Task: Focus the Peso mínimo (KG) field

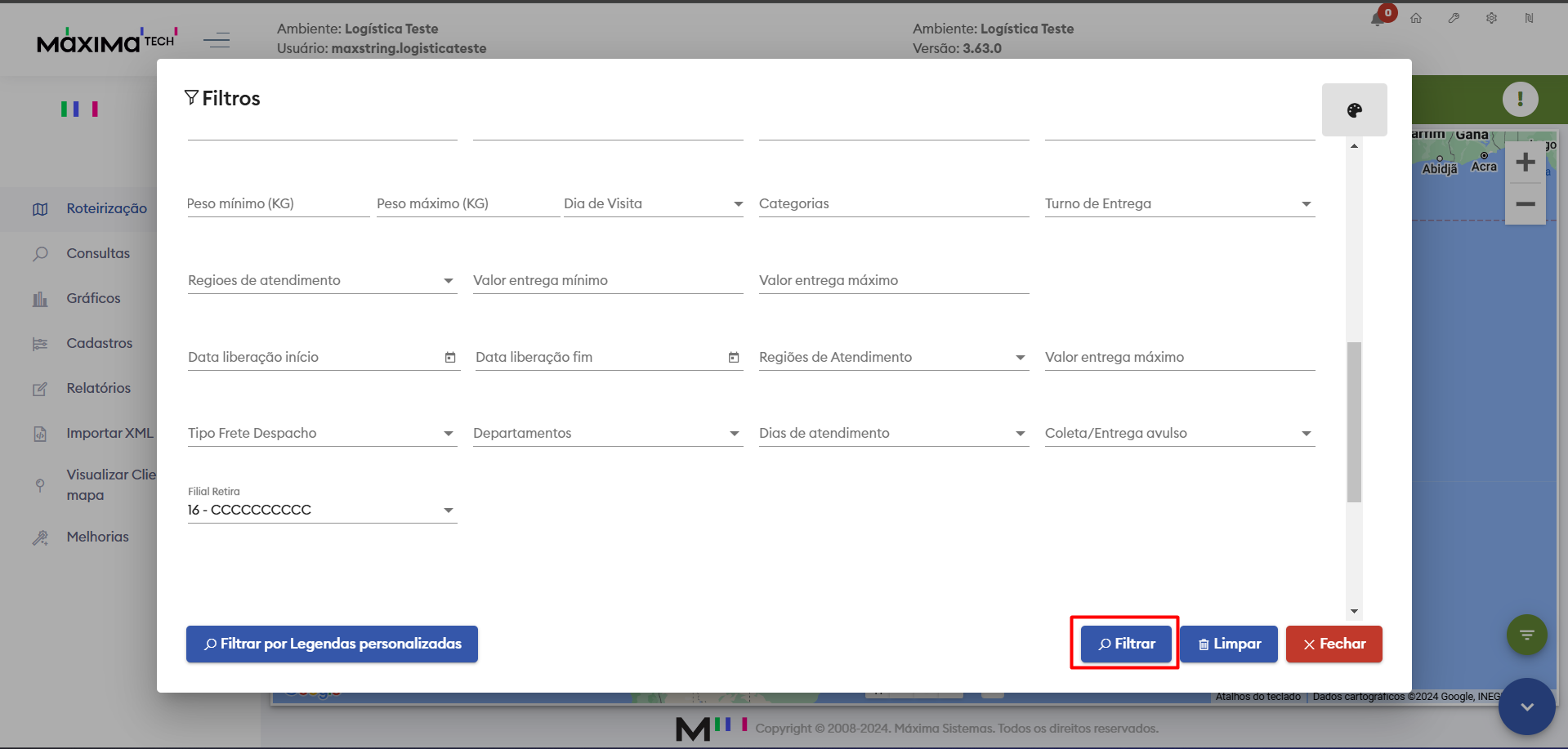Action: click(278, 204)
